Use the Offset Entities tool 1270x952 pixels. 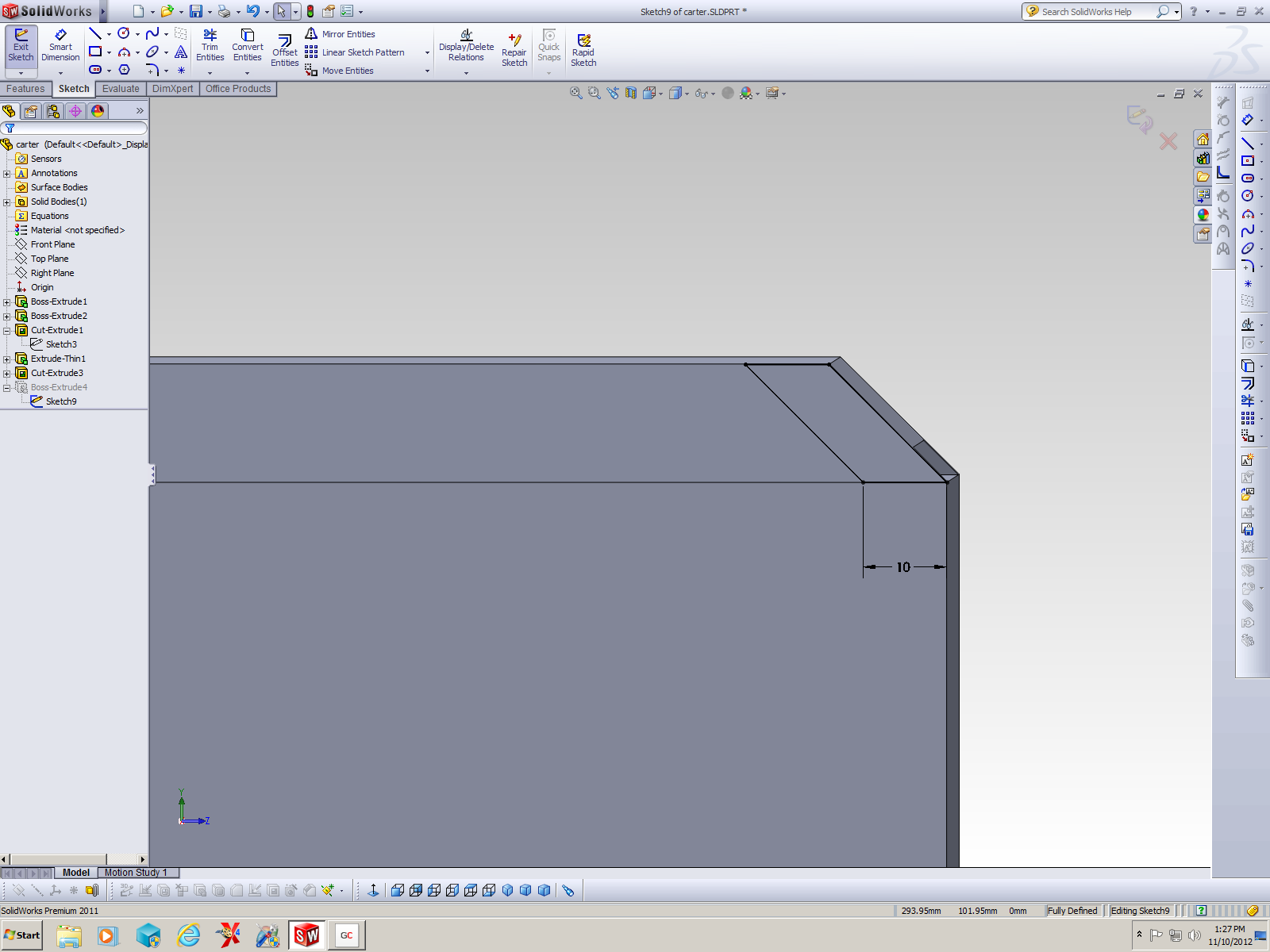pos(284,51)
